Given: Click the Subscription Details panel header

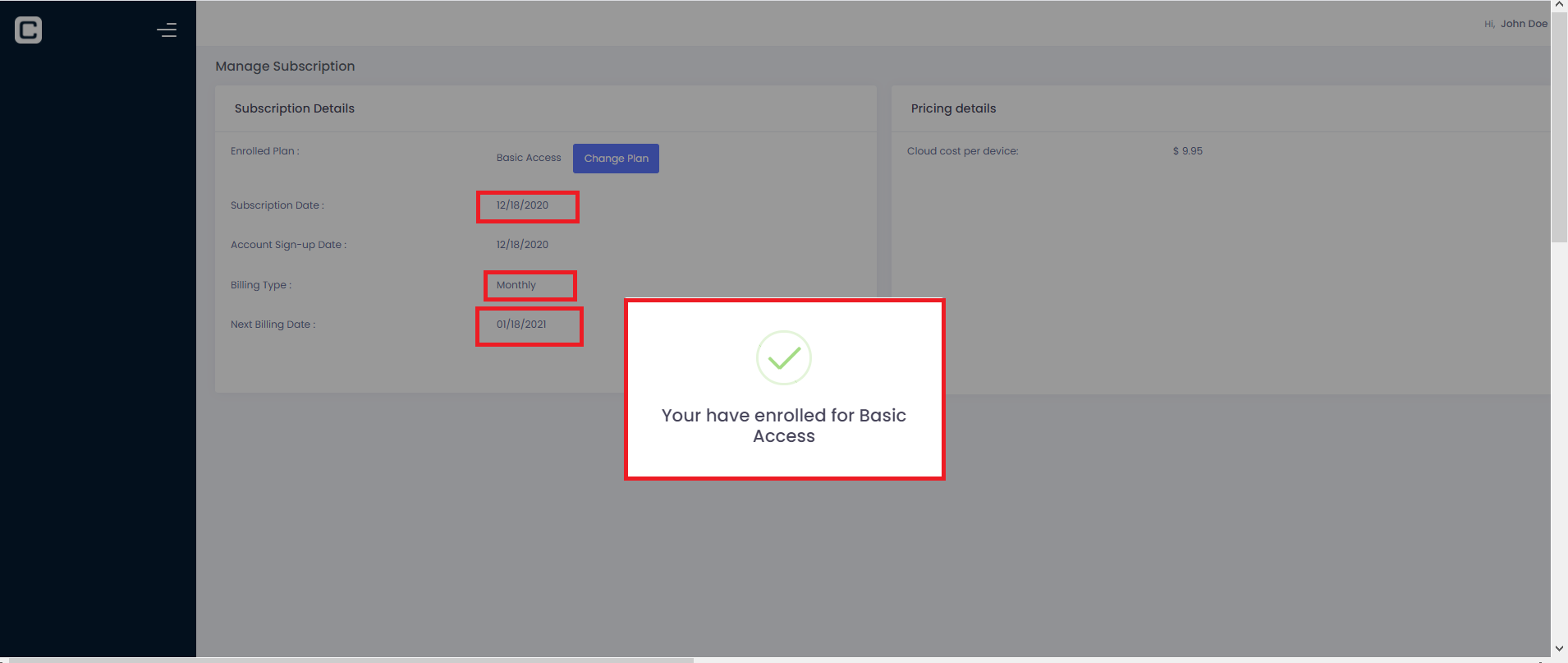Looking at the screenshot, I should (295, 108).
